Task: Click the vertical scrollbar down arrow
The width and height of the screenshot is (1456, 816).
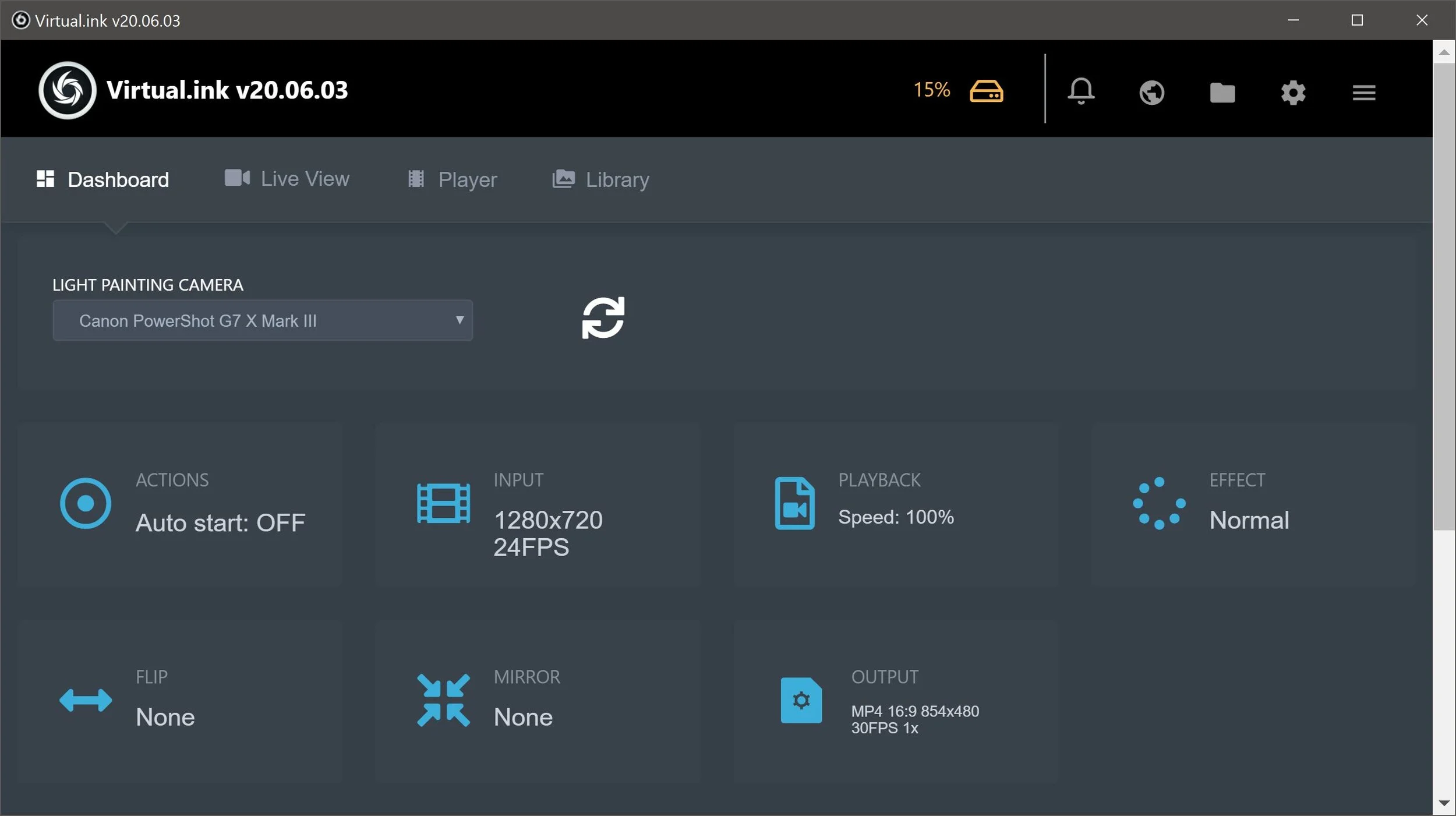Action: 1444,803
